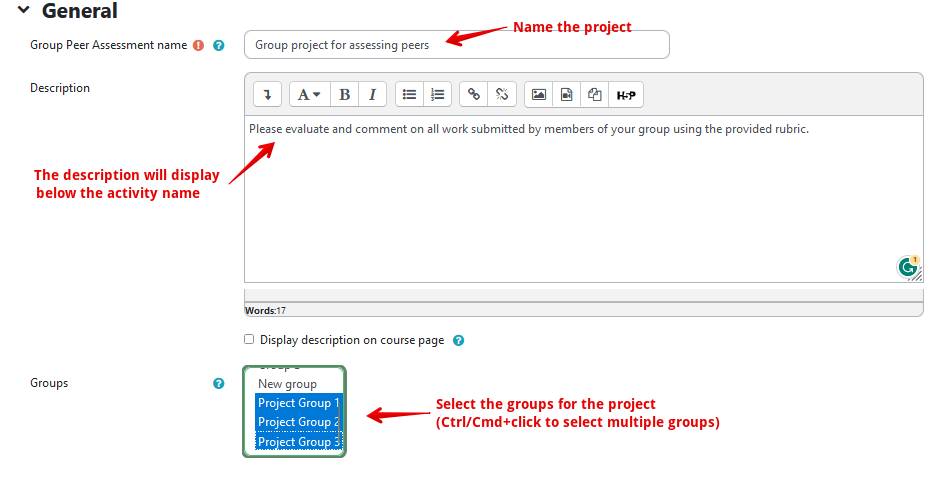939x496 pixels.
Task: Select Project Group 1 in Groups list
Action: [298, 403]
